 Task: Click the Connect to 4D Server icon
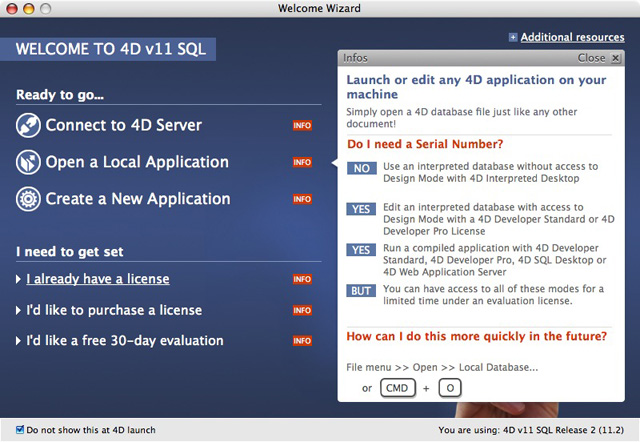click(28, 126)
